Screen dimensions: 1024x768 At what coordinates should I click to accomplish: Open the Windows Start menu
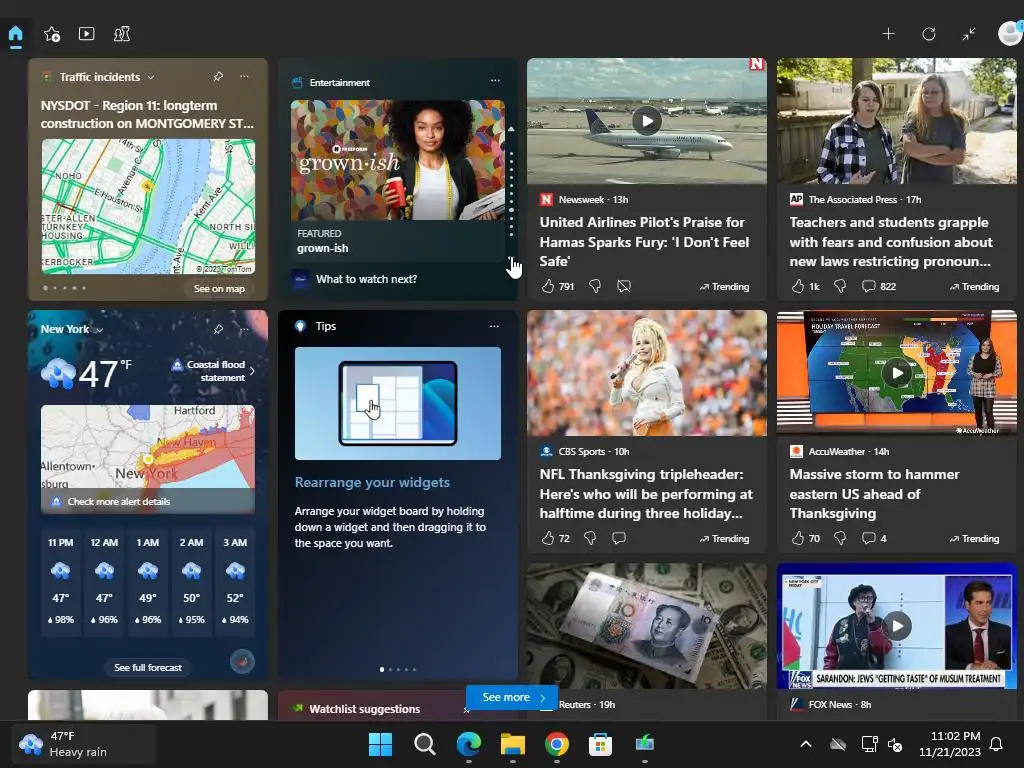[x=380, y=744]
